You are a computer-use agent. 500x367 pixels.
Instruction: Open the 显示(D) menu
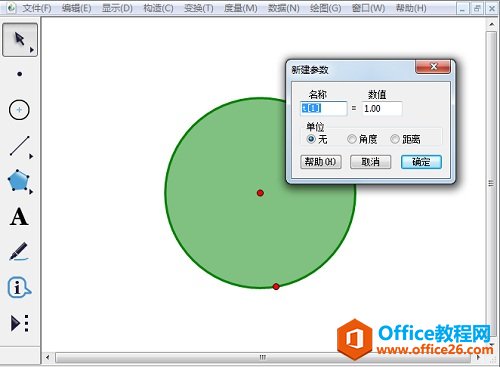(x=117, y=8)
